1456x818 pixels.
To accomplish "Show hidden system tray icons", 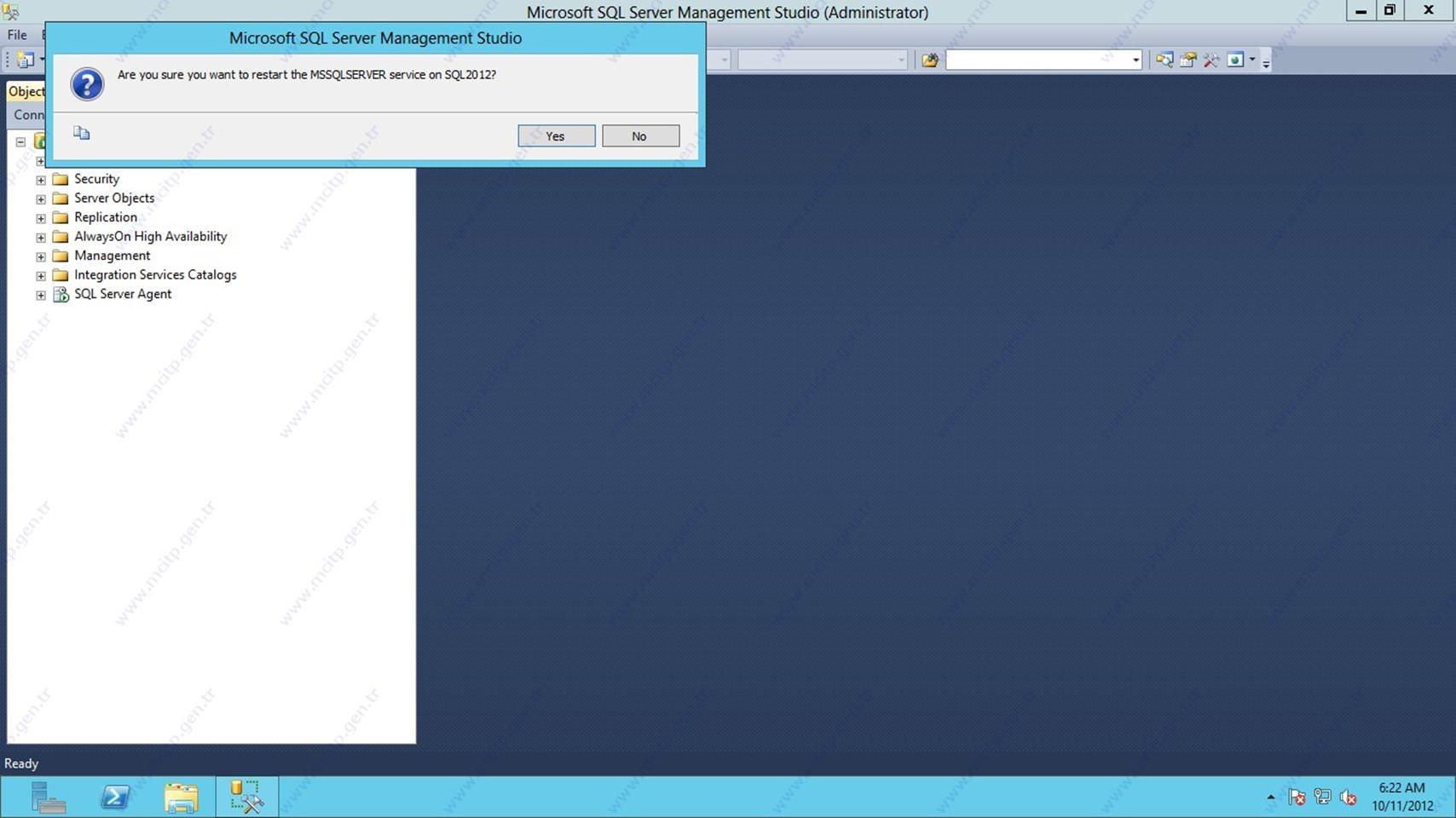I will pos(1271,798).
